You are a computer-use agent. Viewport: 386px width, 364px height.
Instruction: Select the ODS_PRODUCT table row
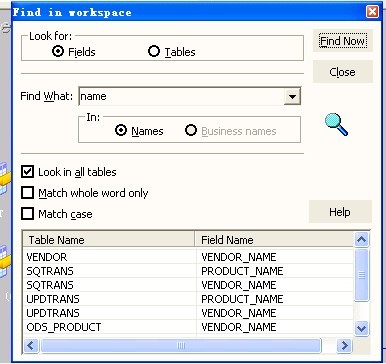tap(188, 327)
